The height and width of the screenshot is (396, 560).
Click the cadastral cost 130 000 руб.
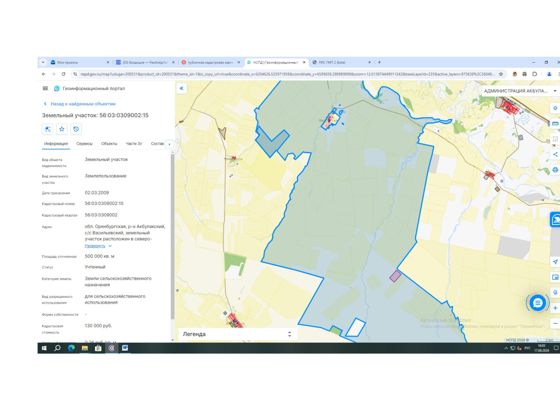coord(98,326)
